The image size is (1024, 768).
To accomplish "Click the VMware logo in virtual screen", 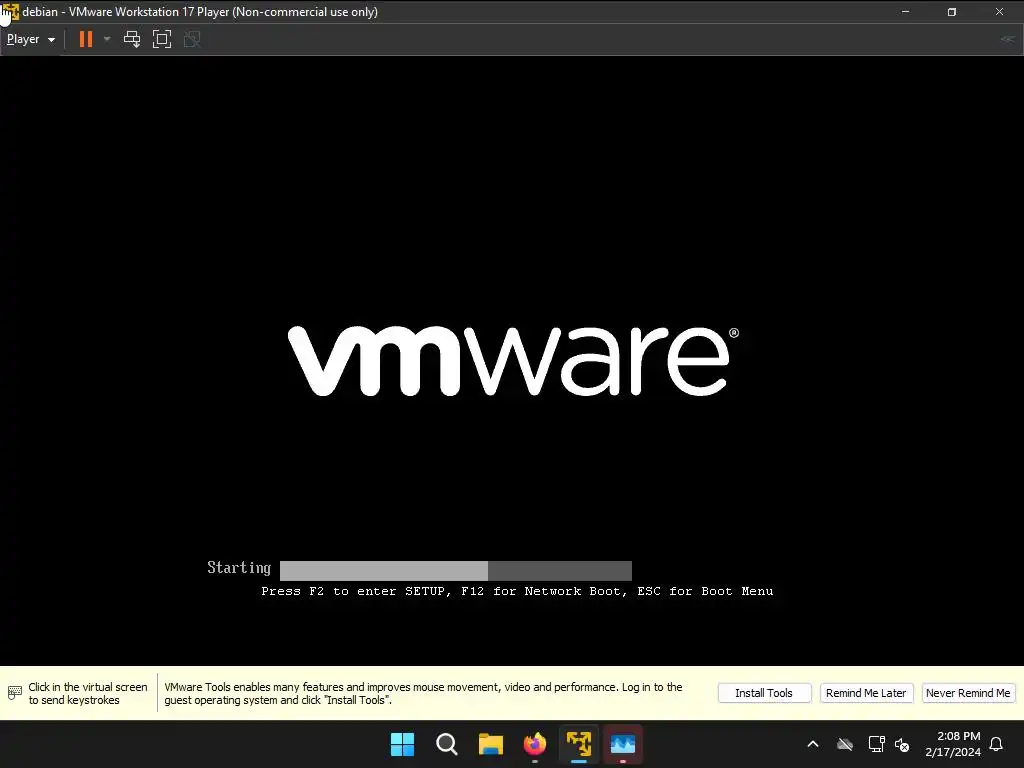I will pos(513,361).
